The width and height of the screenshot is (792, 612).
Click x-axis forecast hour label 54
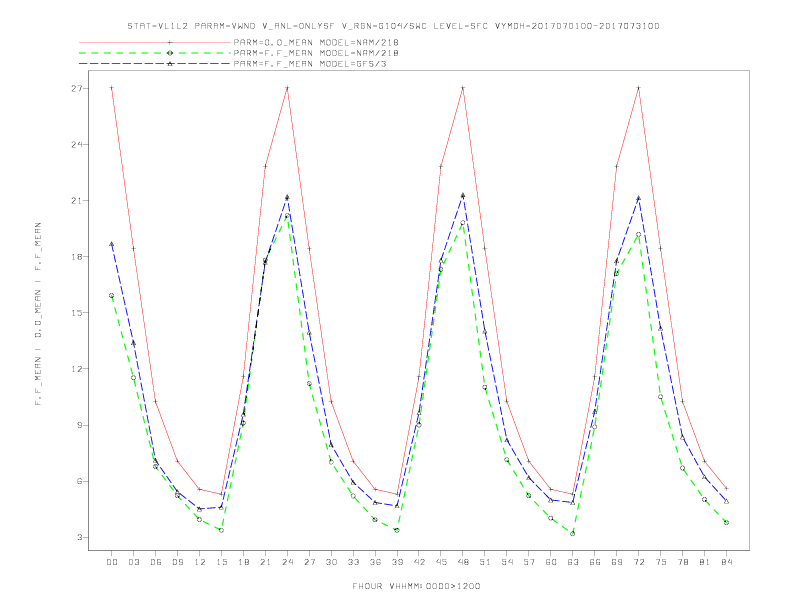click(x=507, y=562)
